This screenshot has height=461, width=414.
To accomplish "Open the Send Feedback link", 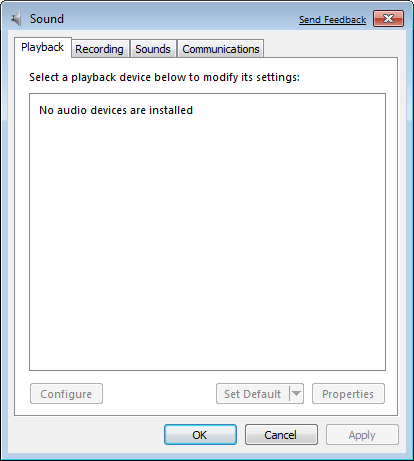I will click(332, 20).
